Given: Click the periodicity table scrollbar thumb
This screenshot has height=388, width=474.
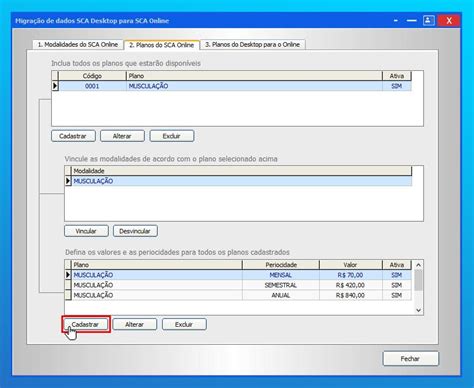Looking at the screenshot, I should coord(418,280).
